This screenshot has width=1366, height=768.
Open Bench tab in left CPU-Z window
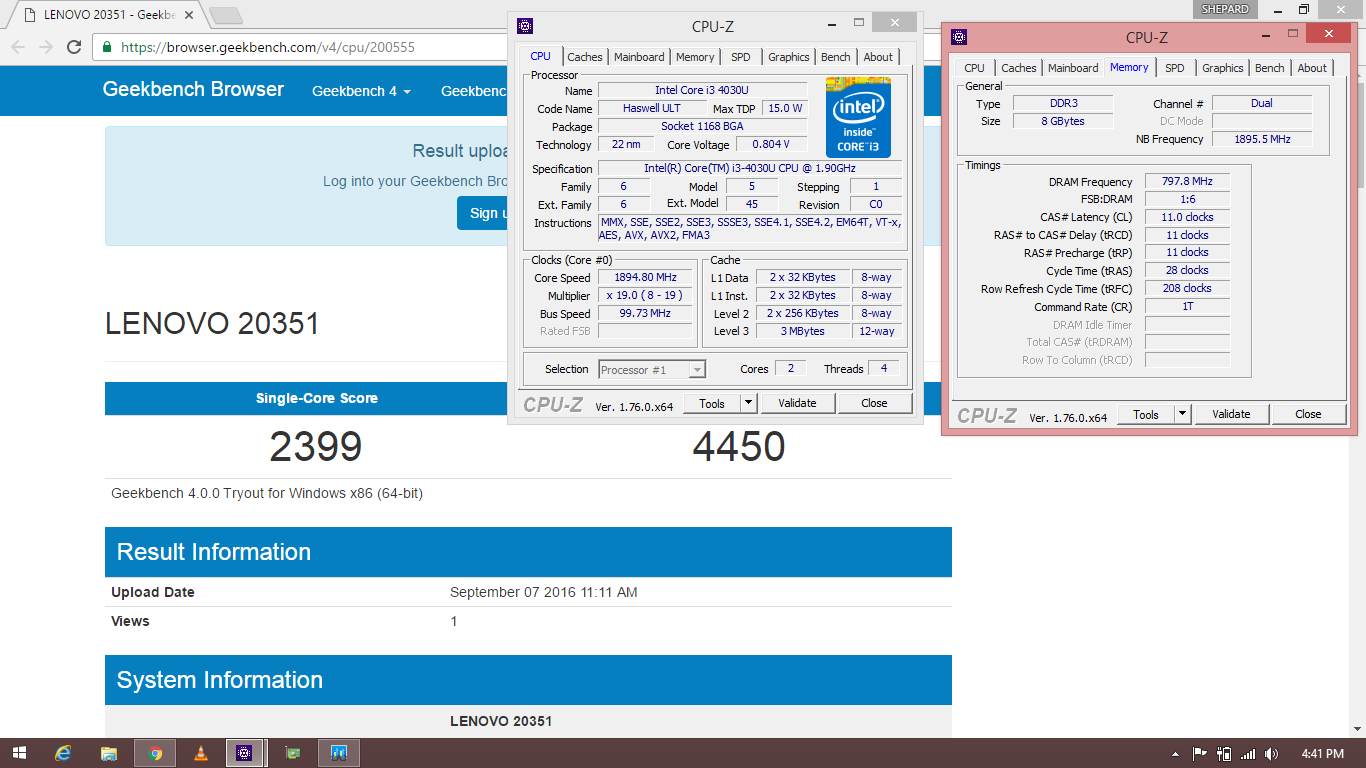(x=836, y=57)
